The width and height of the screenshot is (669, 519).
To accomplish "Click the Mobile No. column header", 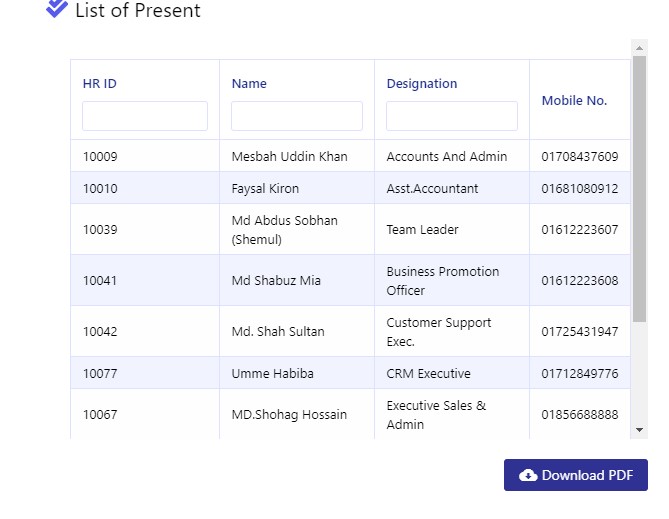I will [x=574, y=101].
